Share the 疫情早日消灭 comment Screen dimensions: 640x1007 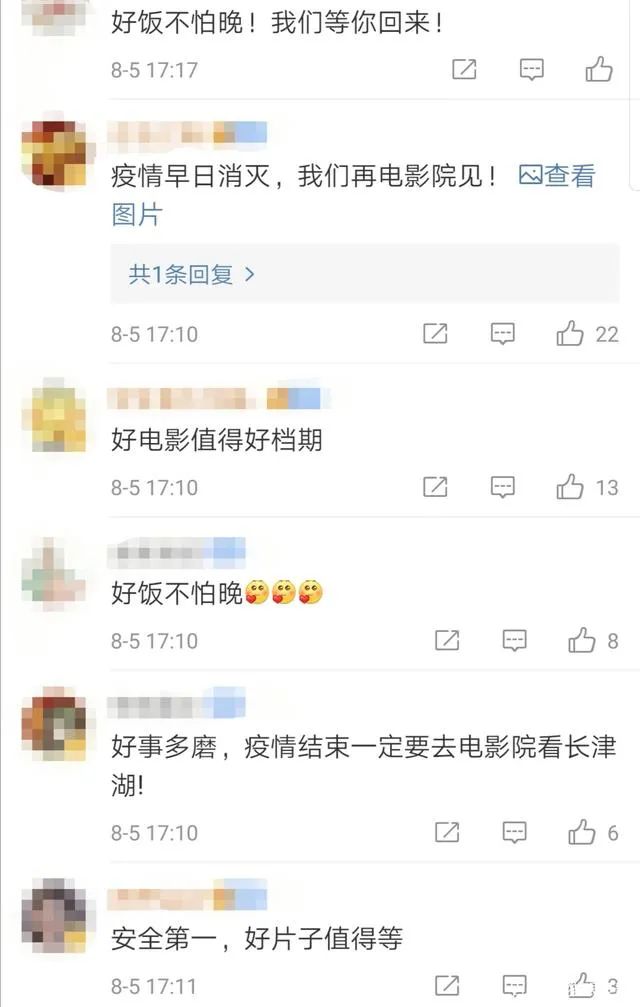[x=435, y=334]
